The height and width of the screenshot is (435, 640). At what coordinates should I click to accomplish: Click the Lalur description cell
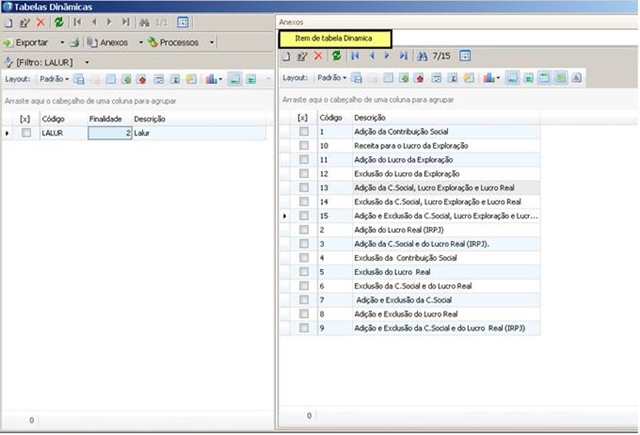(199, 133)
